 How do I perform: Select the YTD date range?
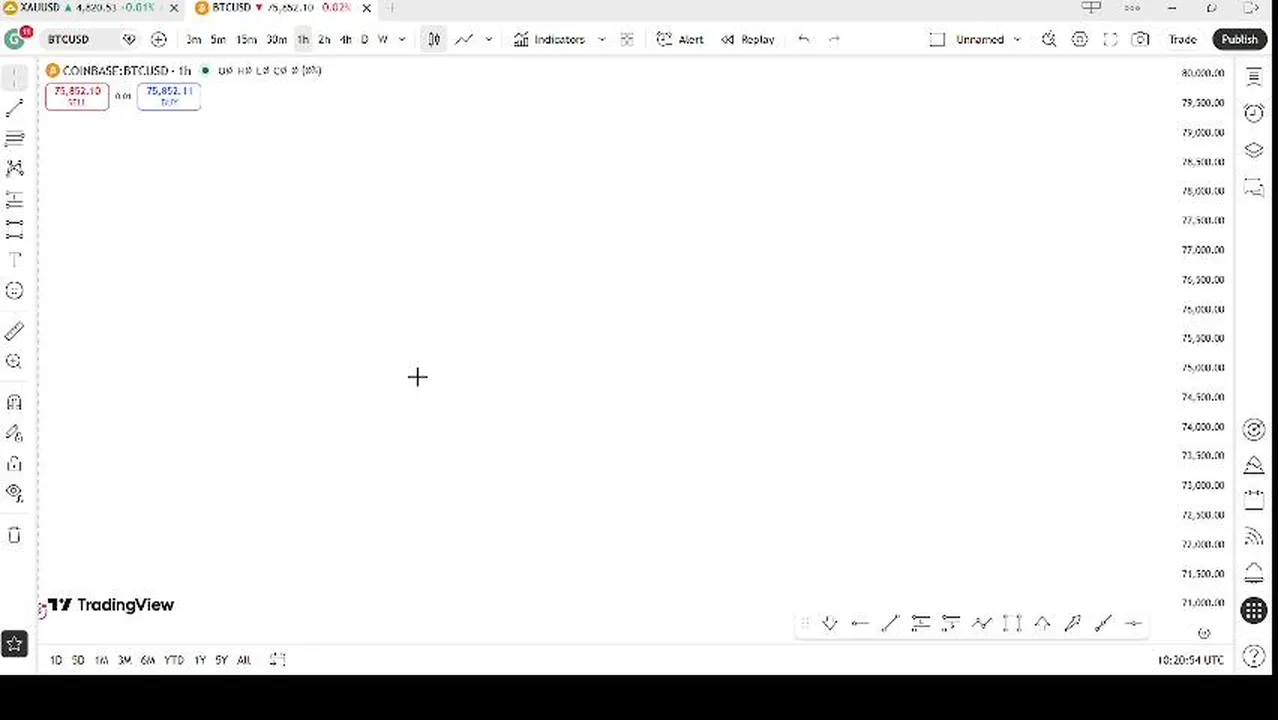click(x=174, y=660)
